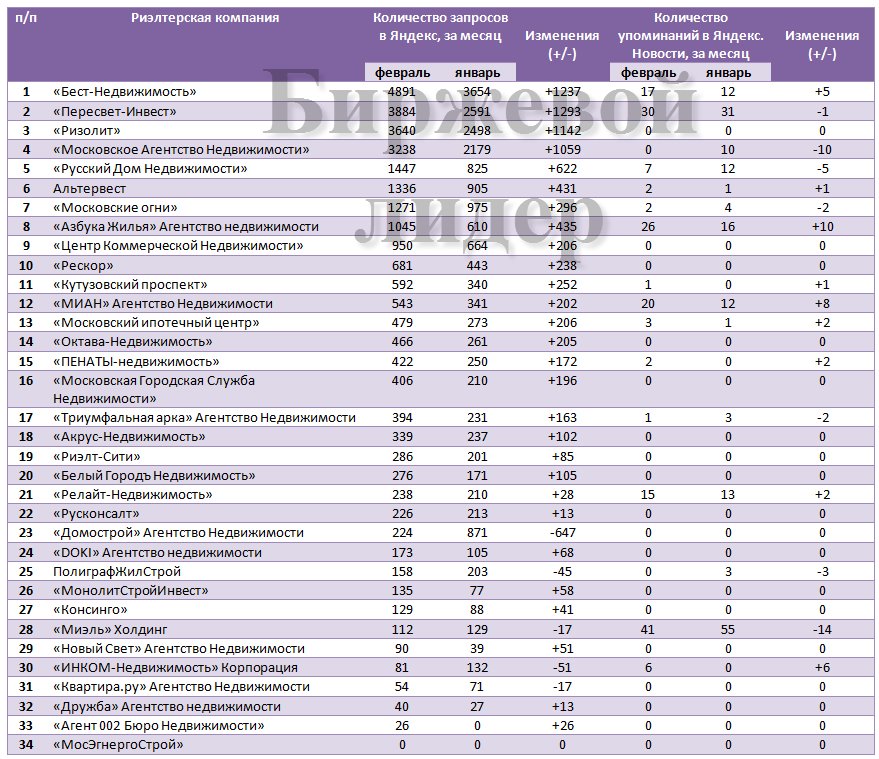Click the «Консинго» company name
879x759 pixels.
[90, 609]
